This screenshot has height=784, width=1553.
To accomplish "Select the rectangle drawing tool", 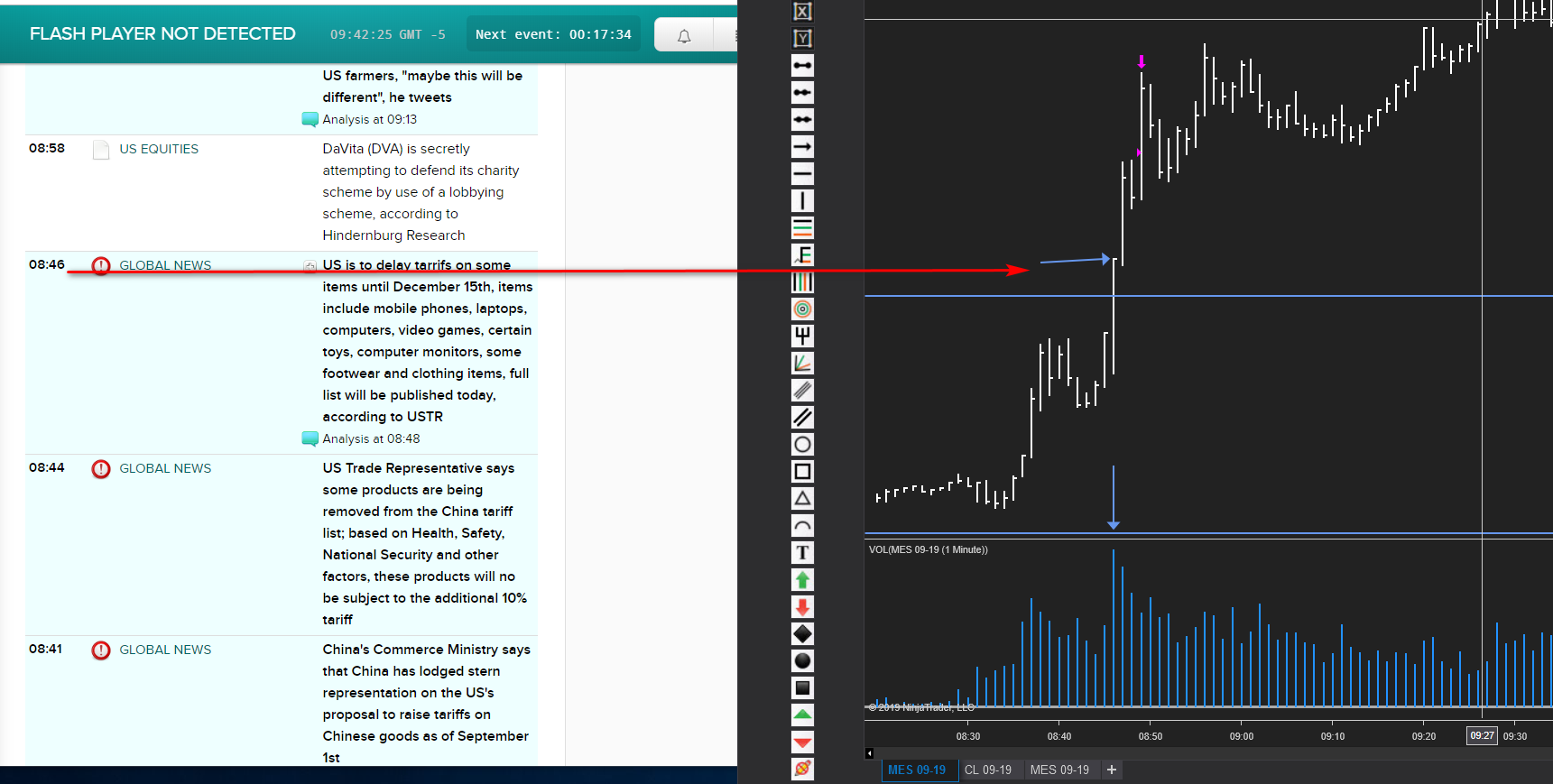I will click(x=802, y=471).
